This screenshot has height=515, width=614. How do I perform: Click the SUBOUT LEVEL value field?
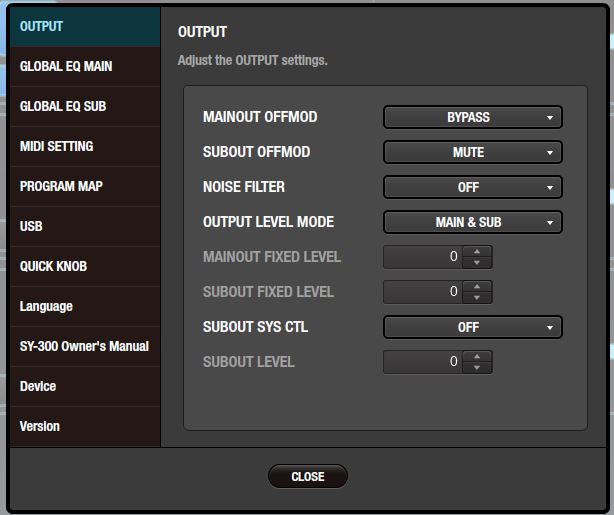click(423, 362)
